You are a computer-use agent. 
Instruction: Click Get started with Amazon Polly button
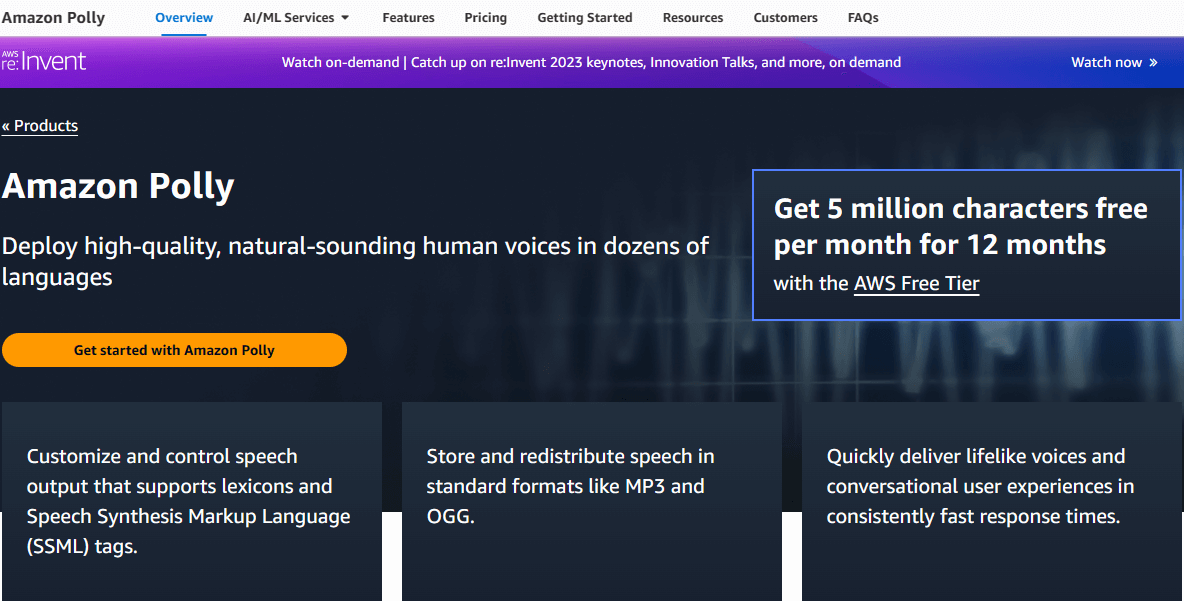(x=174, y=350)
